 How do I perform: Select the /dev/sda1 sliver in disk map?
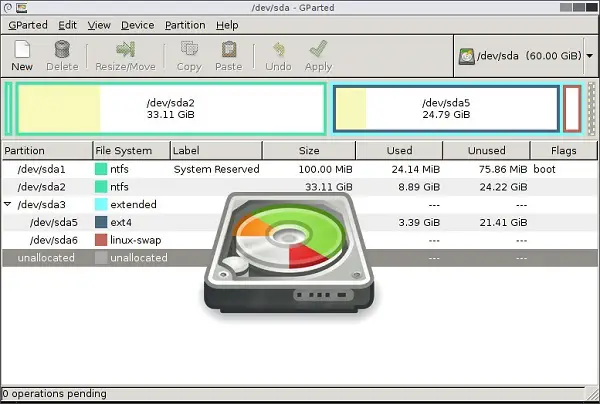[9, 109]
